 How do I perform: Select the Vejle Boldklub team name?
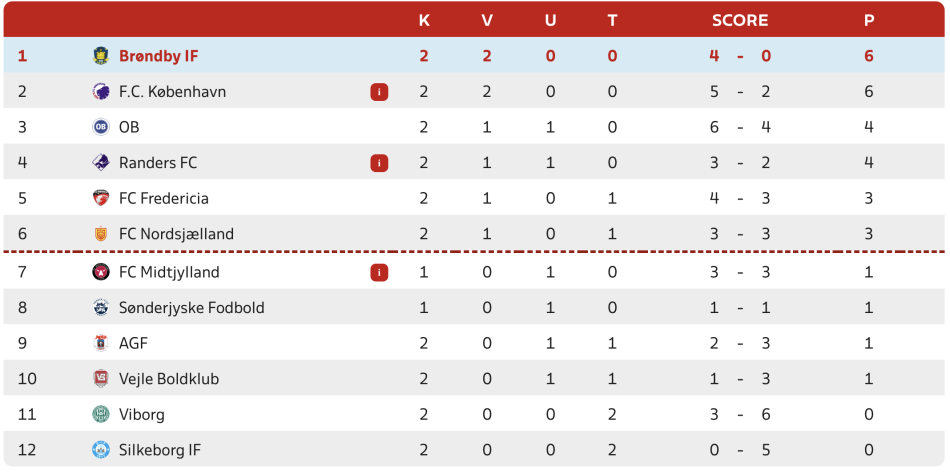[169, 379]
